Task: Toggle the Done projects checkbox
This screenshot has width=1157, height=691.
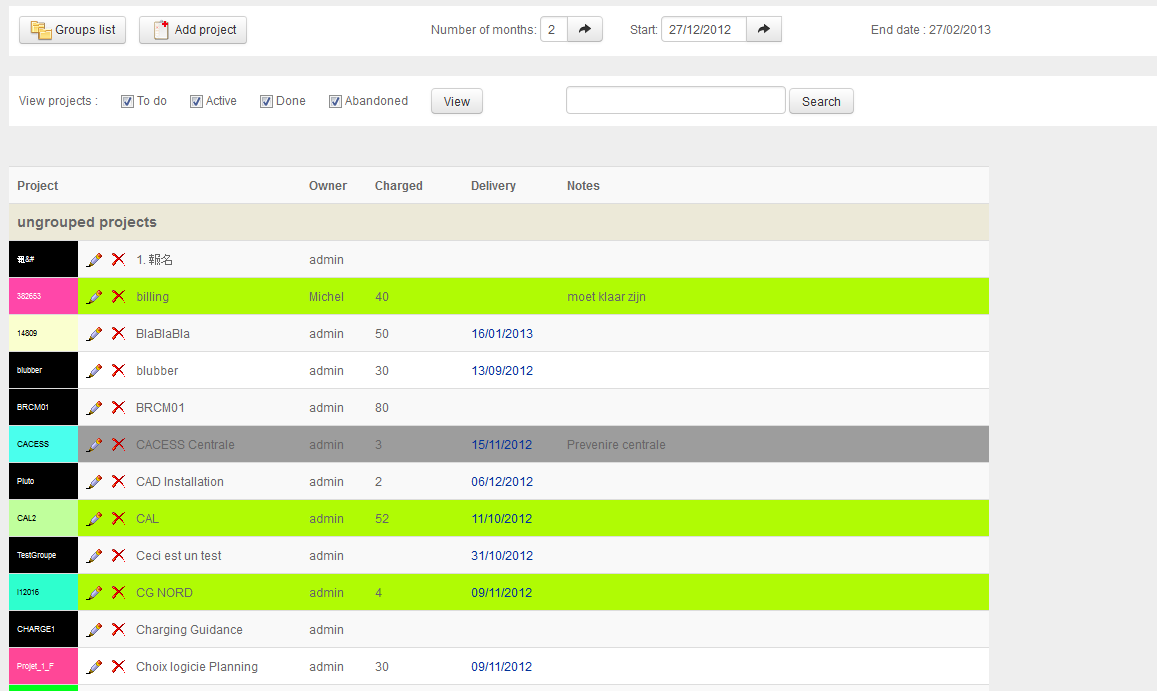Action: (266, 101)
